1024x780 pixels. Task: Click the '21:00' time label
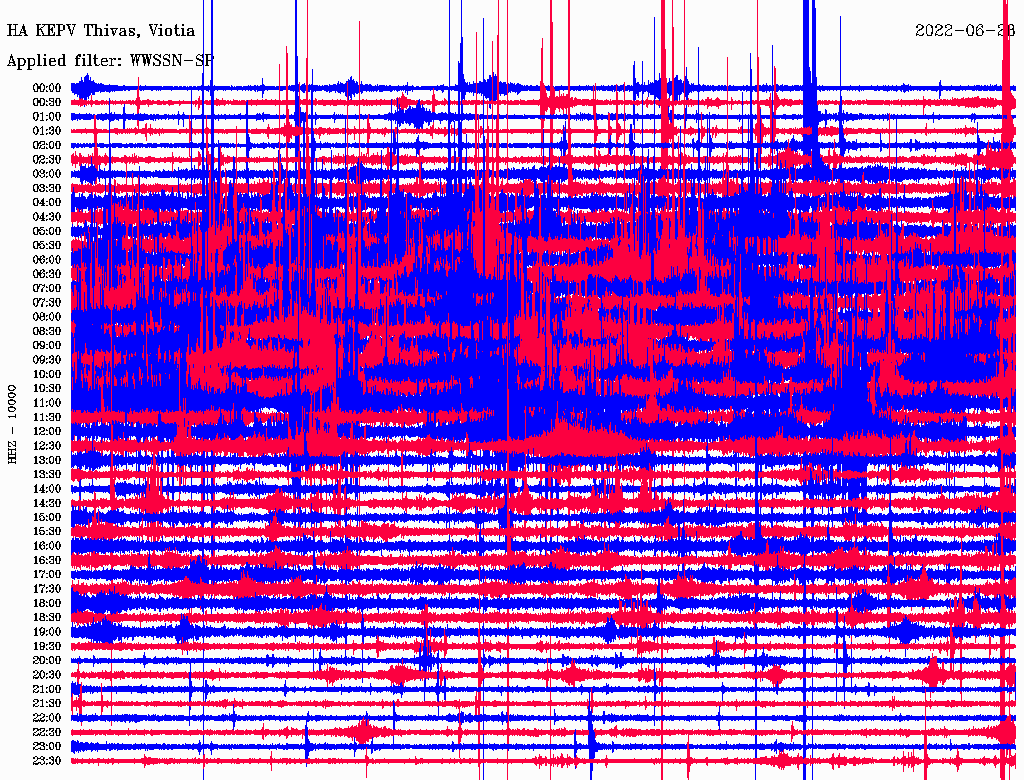[x=47, y=689]
